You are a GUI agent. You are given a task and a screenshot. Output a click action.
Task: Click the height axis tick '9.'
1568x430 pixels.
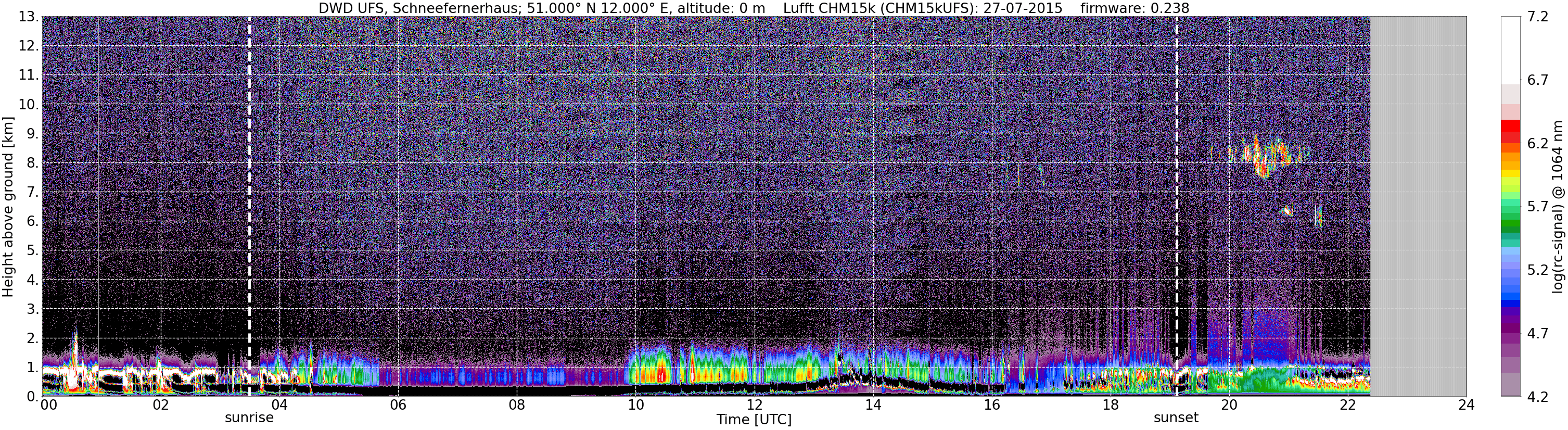point(32,134)
